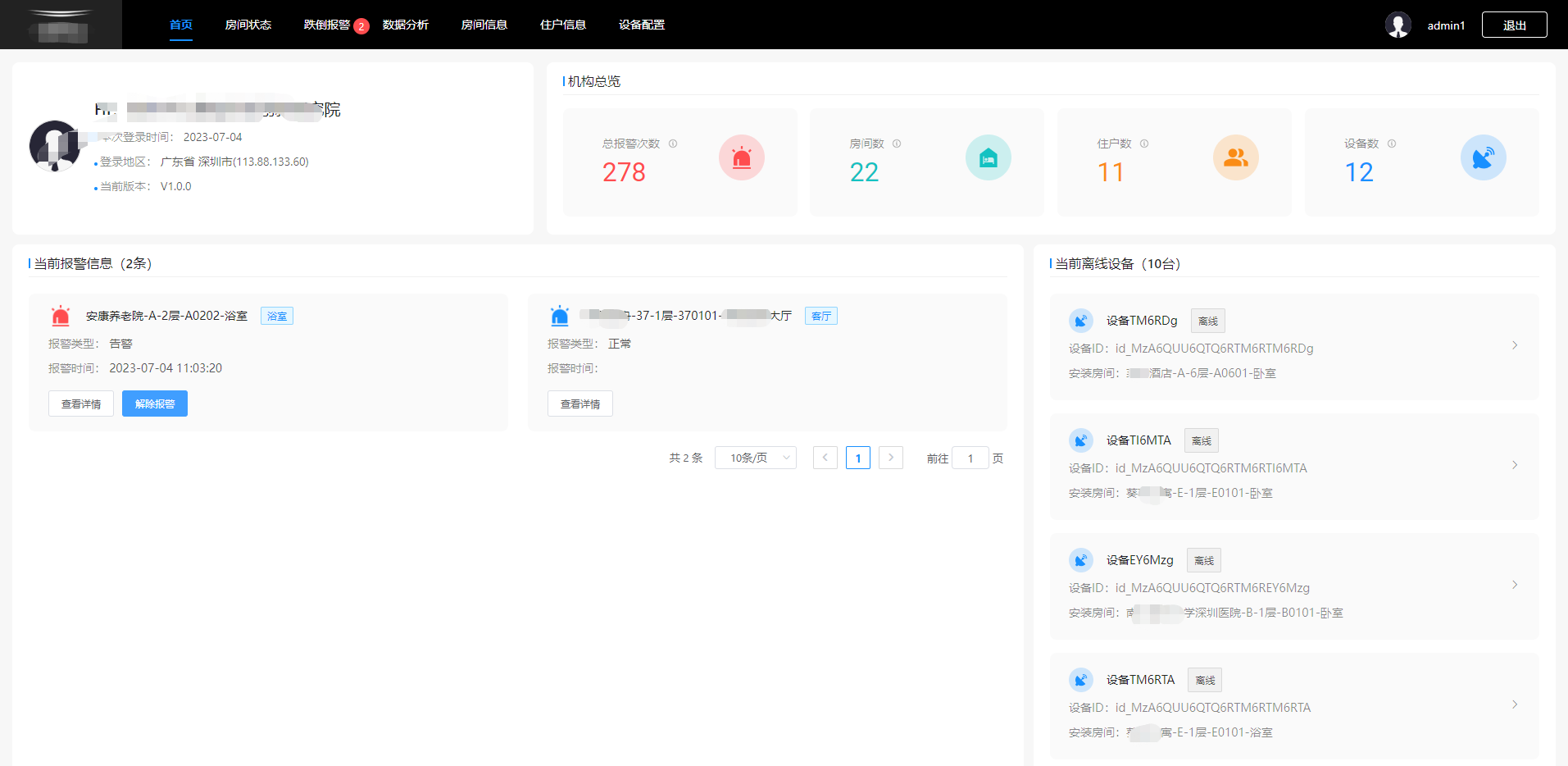This screenshot has height=766, width=1568.
Task: Click 当前版本 V1.0.0 text
Action: pos(145,186)
